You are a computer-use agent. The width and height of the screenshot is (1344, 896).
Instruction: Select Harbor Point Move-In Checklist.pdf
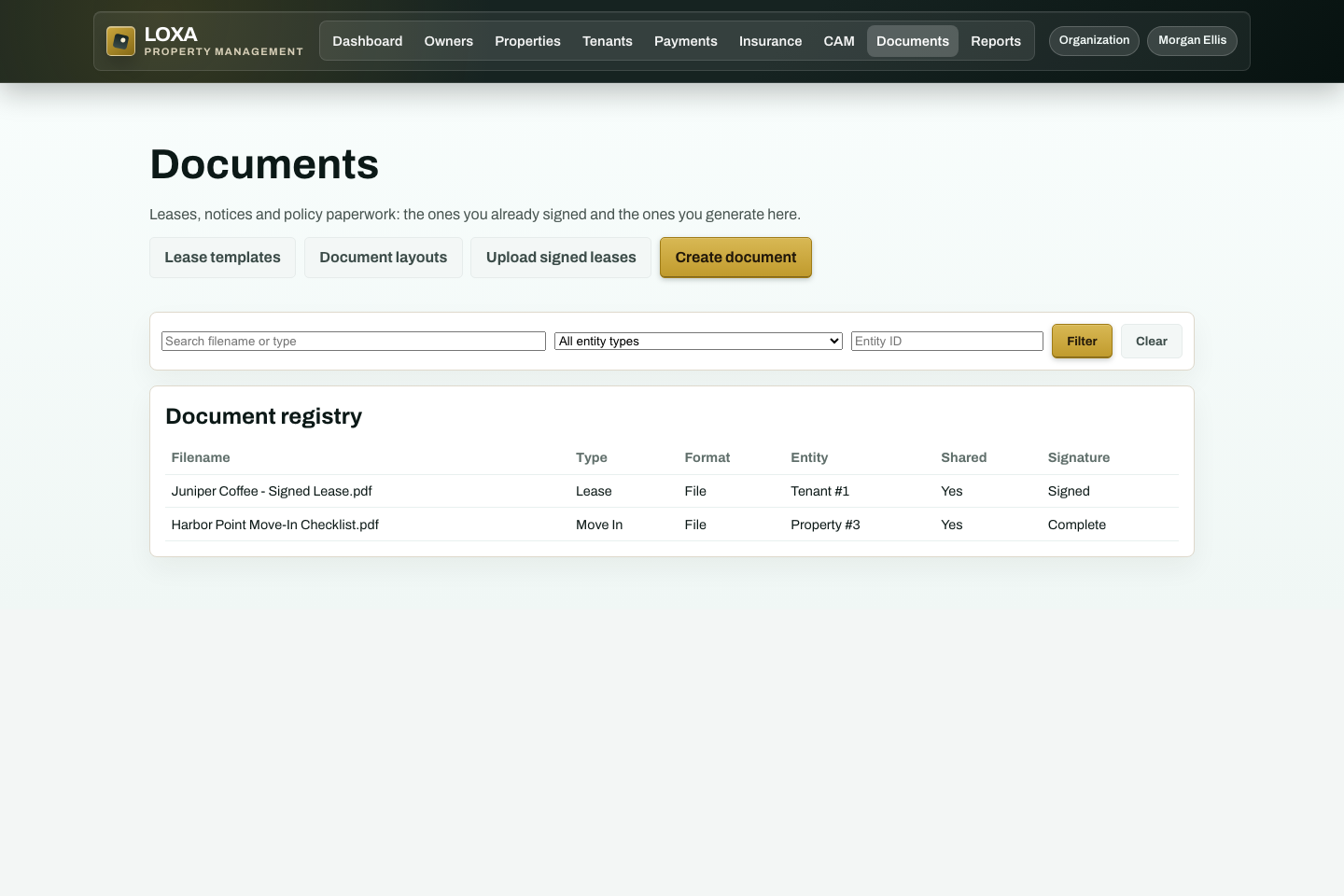pyautogui.click(x=275, y=525)
